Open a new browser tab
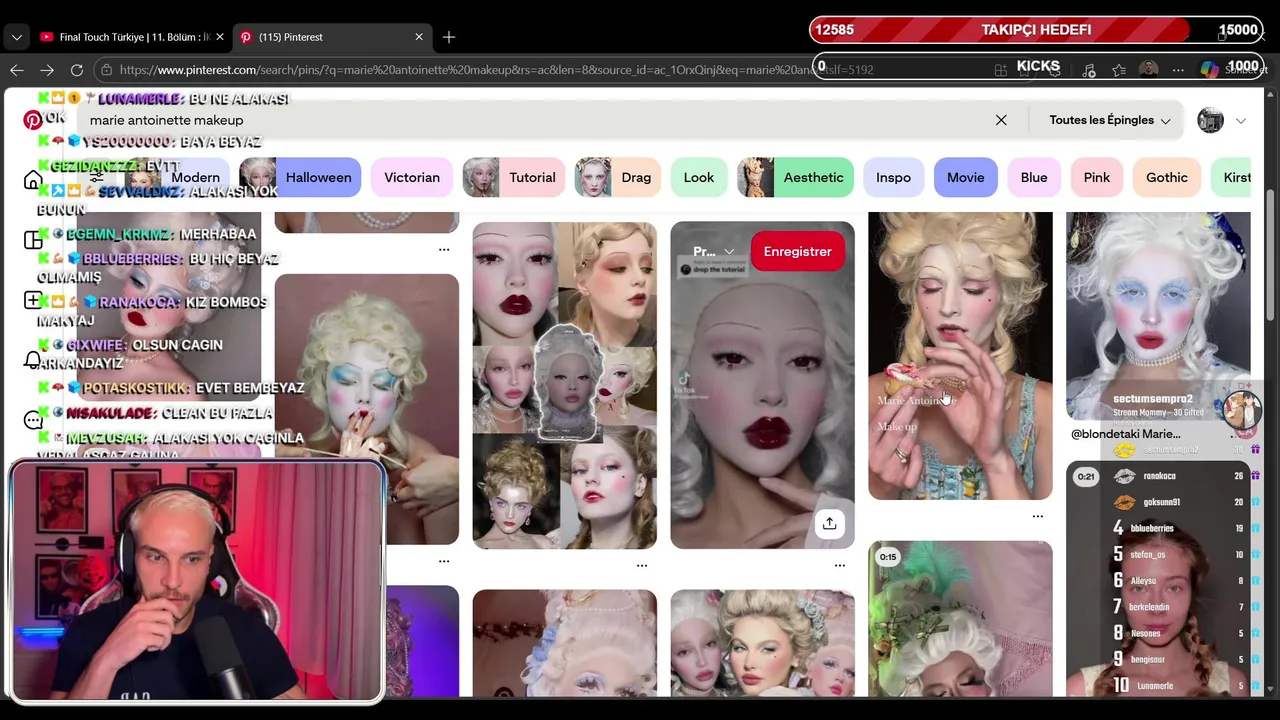 [x=449, y=37]
